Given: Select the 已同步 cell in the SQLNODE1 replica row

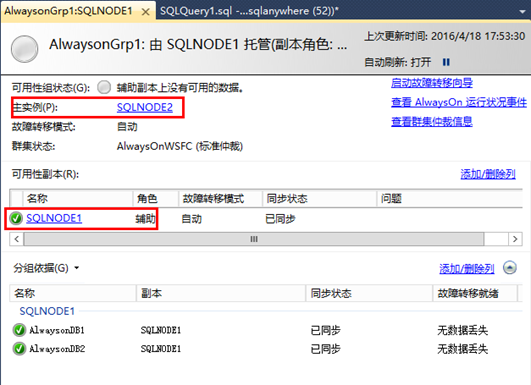Looking at the screenshot, I should pyautogui.click(x=280, y=219).
